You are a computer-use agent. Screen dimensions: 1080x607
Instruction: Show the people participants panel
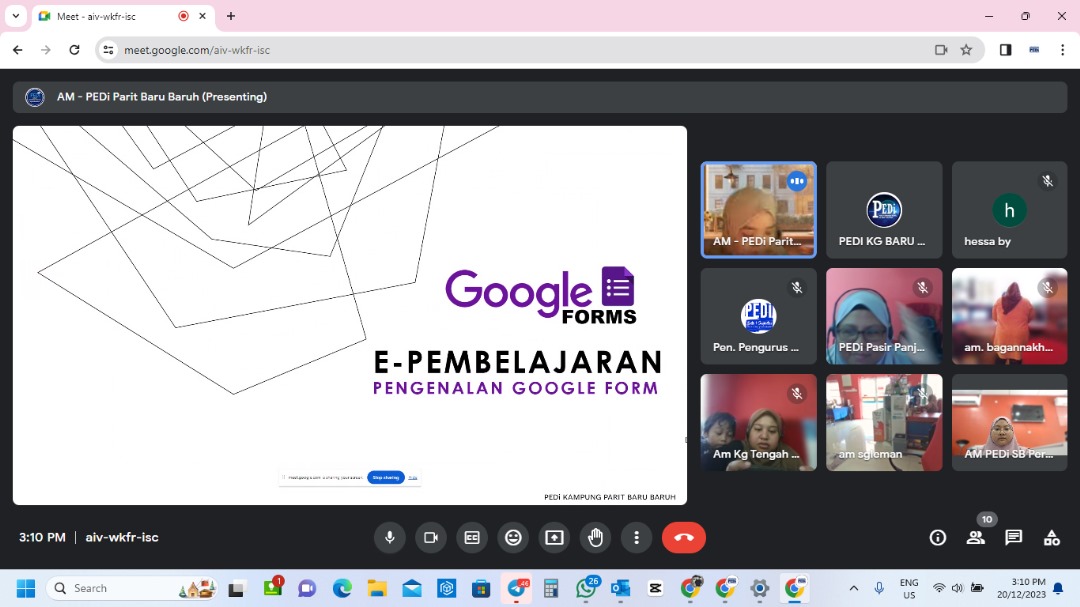(x=975, y=538)
